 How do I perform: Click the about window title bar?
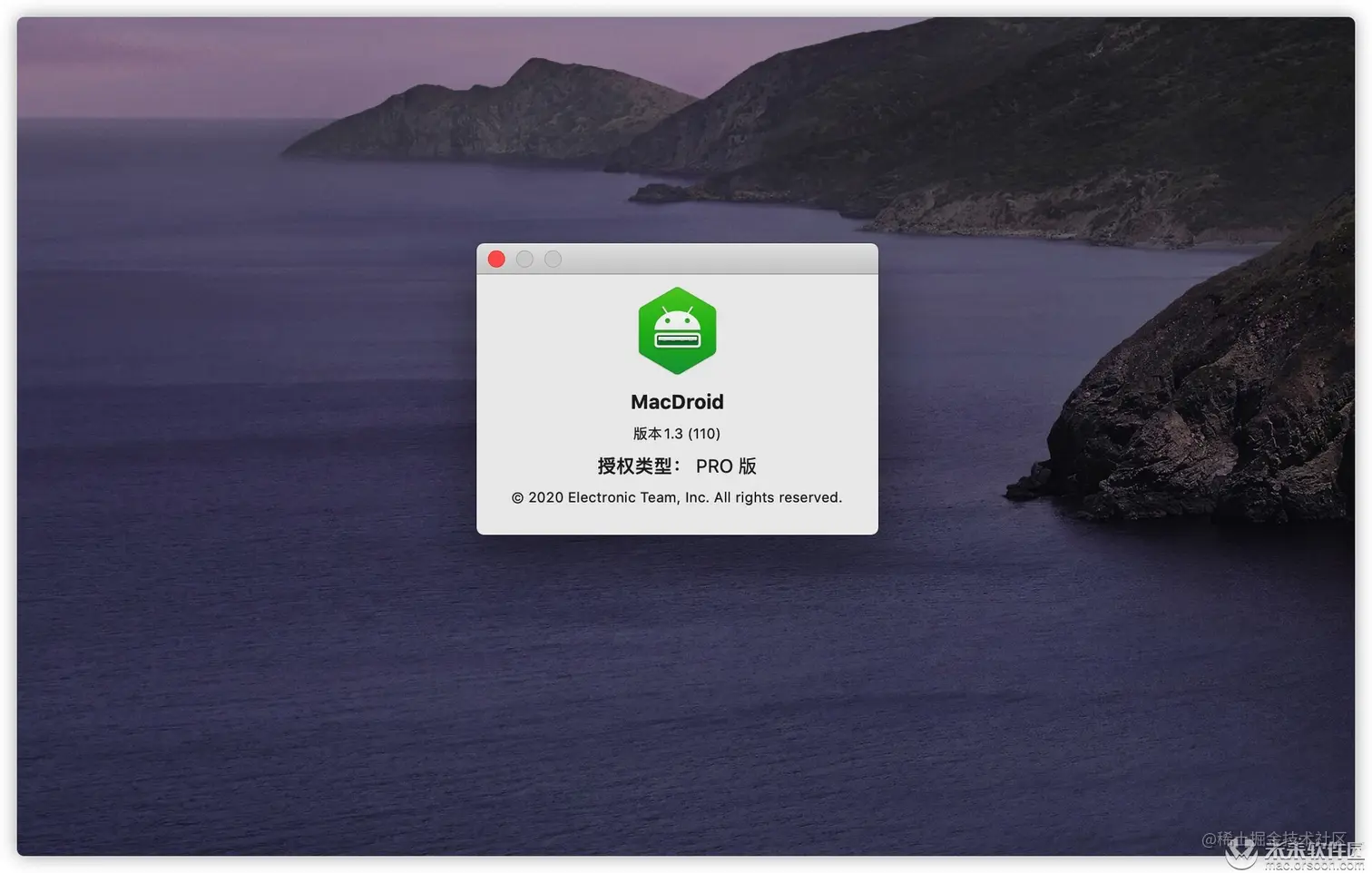[x=677, y=259]
